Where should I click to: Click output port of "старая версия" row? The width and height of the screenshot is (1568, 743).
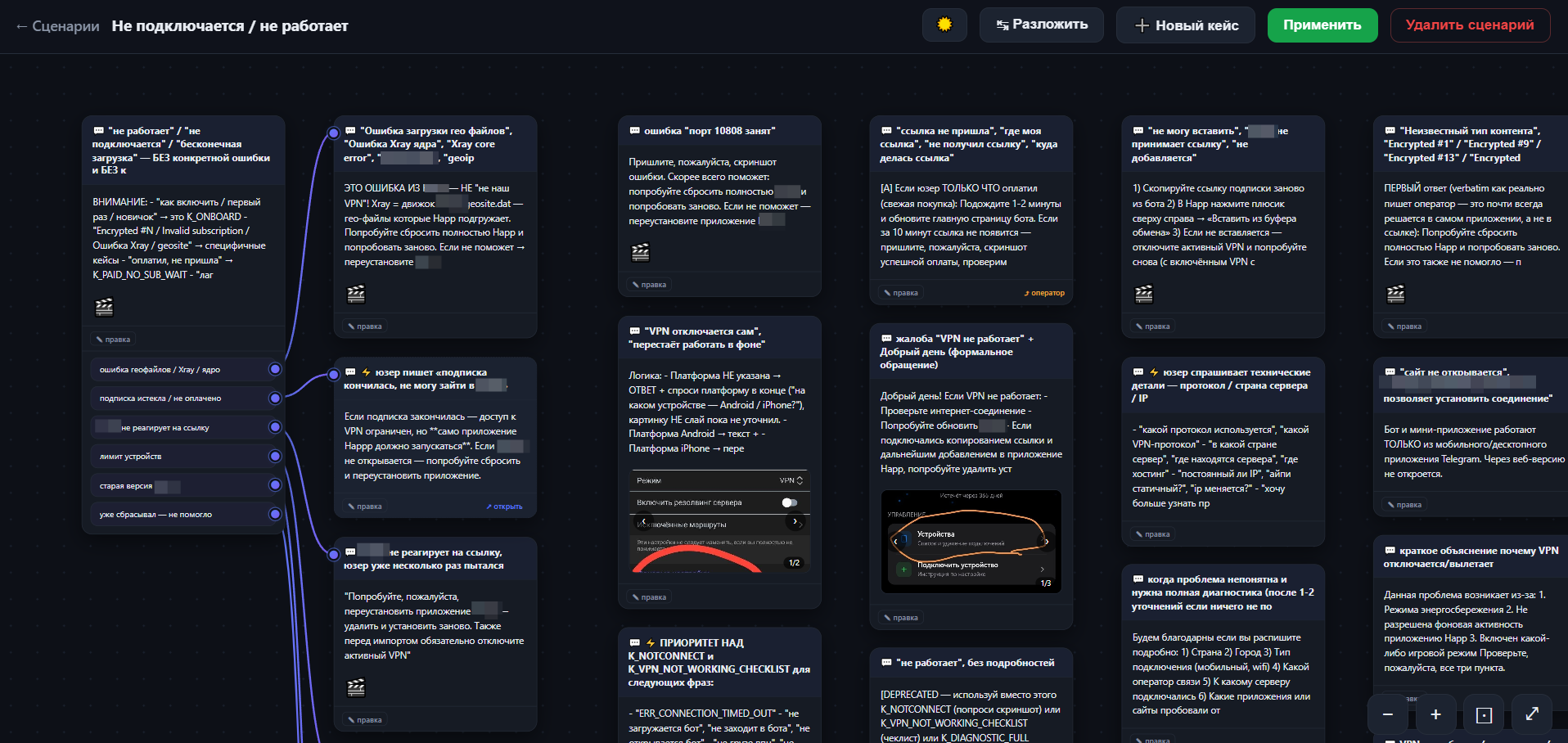(275, 485)
